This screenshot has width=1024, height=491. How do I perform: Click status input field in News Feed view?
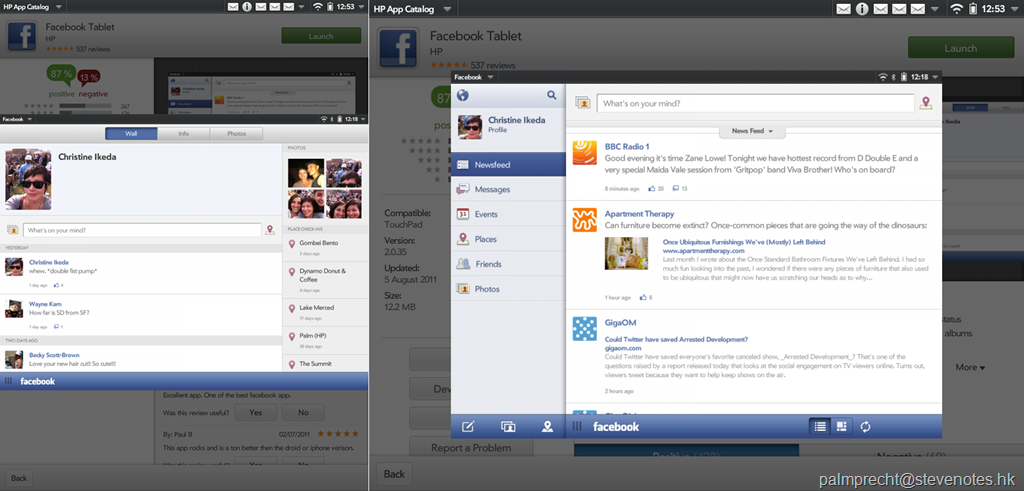[756, 103]
